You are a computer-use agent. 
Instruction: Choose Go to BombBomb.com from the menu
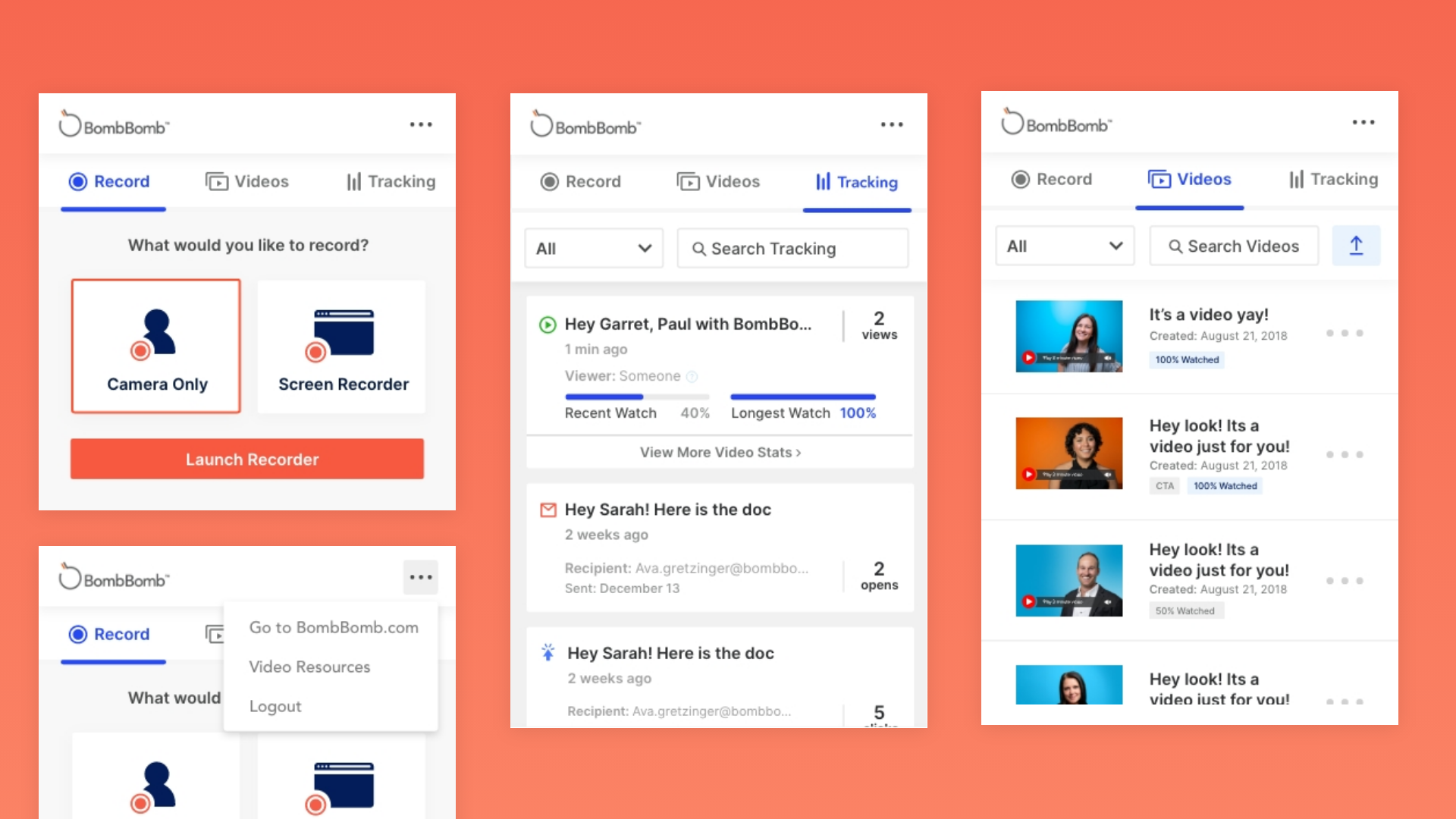pyautogui.click(x=334, y=628)
